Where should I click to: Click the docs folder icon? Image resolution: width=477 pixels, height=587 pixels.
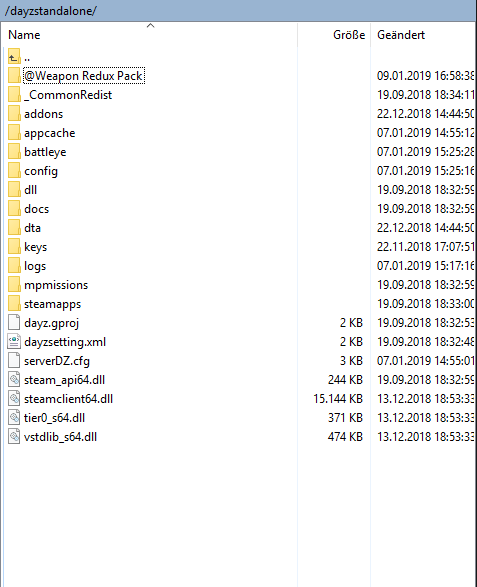point(14,209)
